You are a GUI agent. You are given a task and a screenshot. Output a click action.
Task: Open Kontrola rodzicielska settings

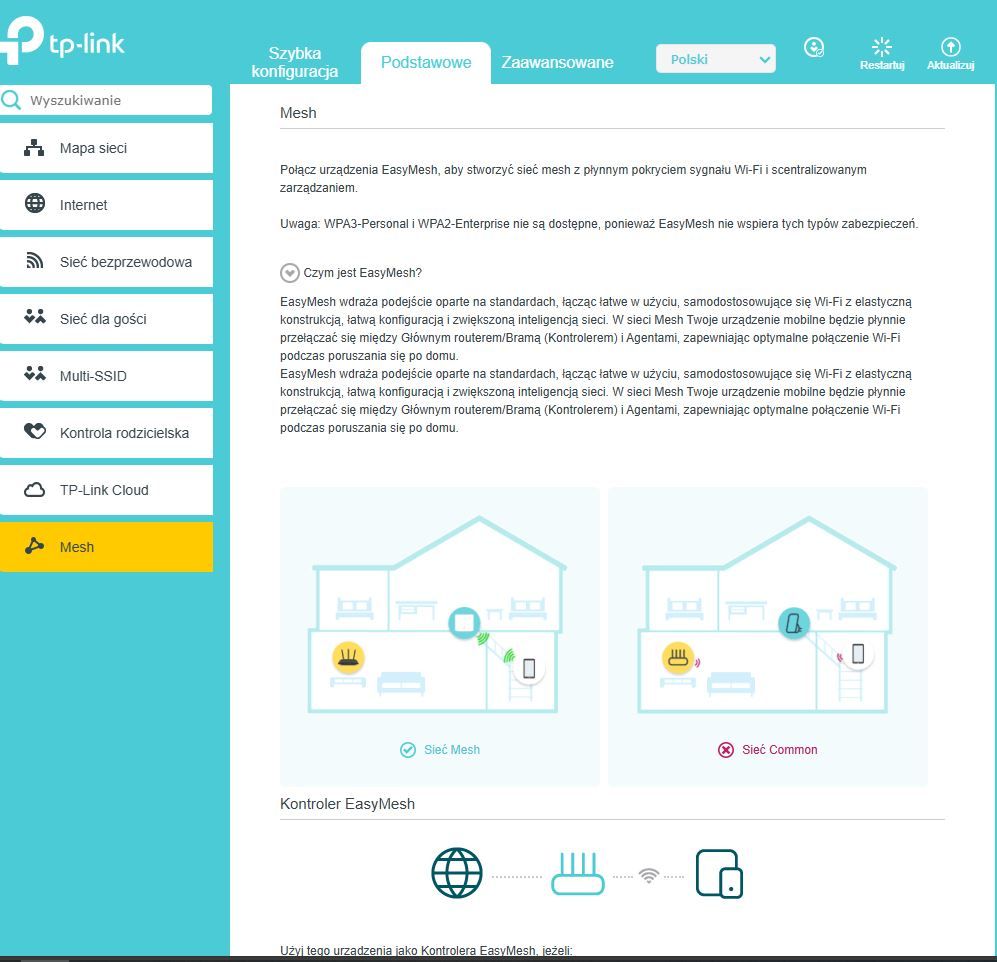pyautogui.click(x=106, y=433)
